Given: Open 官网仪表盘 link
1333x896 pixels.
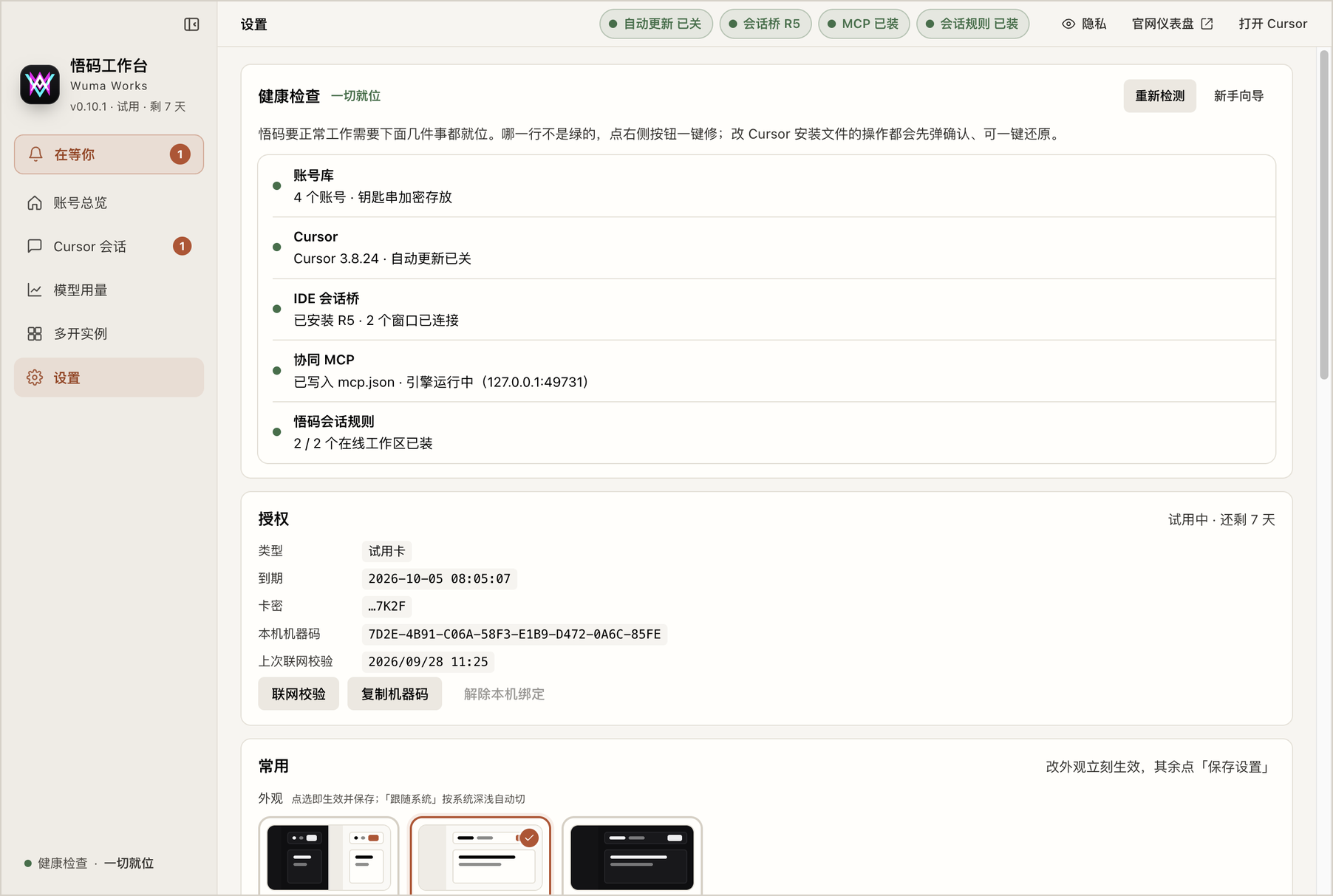Looking at the screenshot, I should [1173, 24].
